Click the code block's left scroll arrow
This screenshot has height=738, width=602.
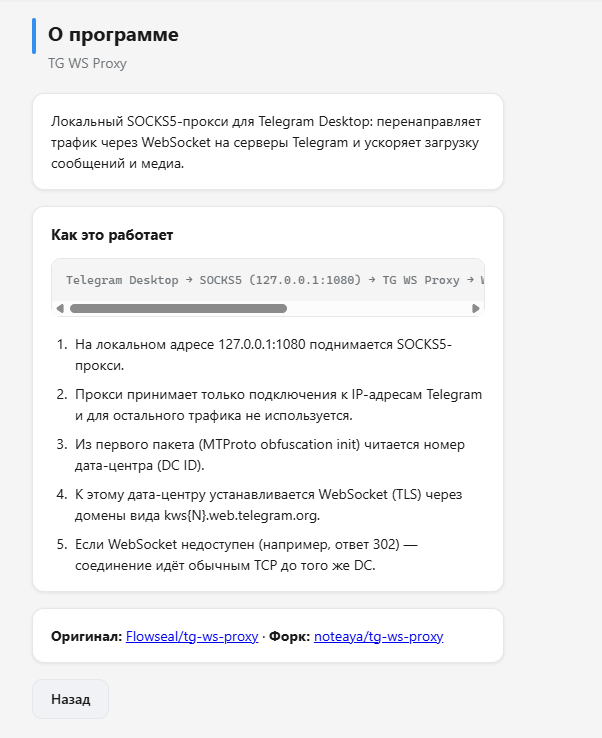click(60, 309)
